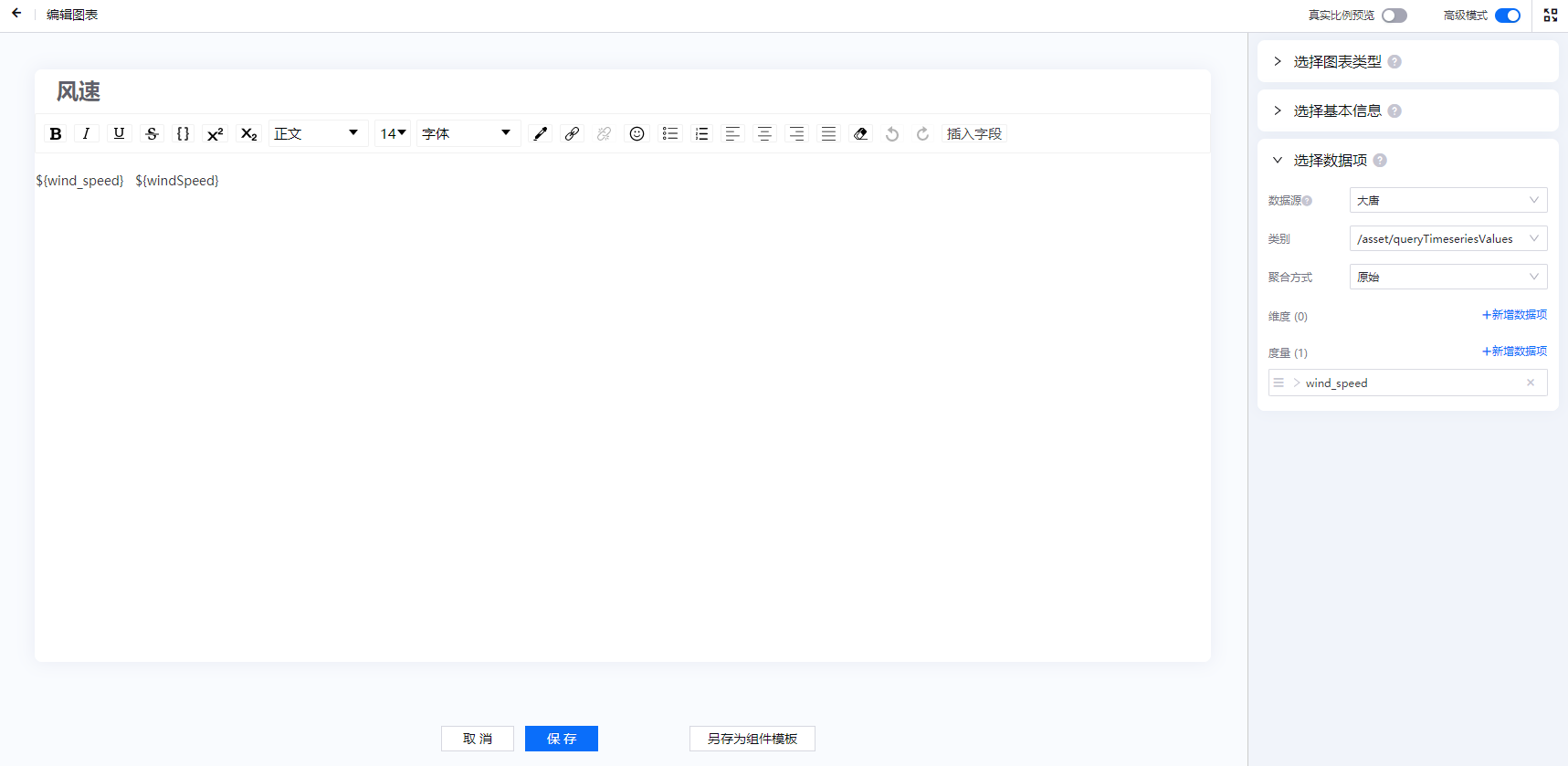Add a new dimension via 新增数据项

click(x=1514, y=315)
